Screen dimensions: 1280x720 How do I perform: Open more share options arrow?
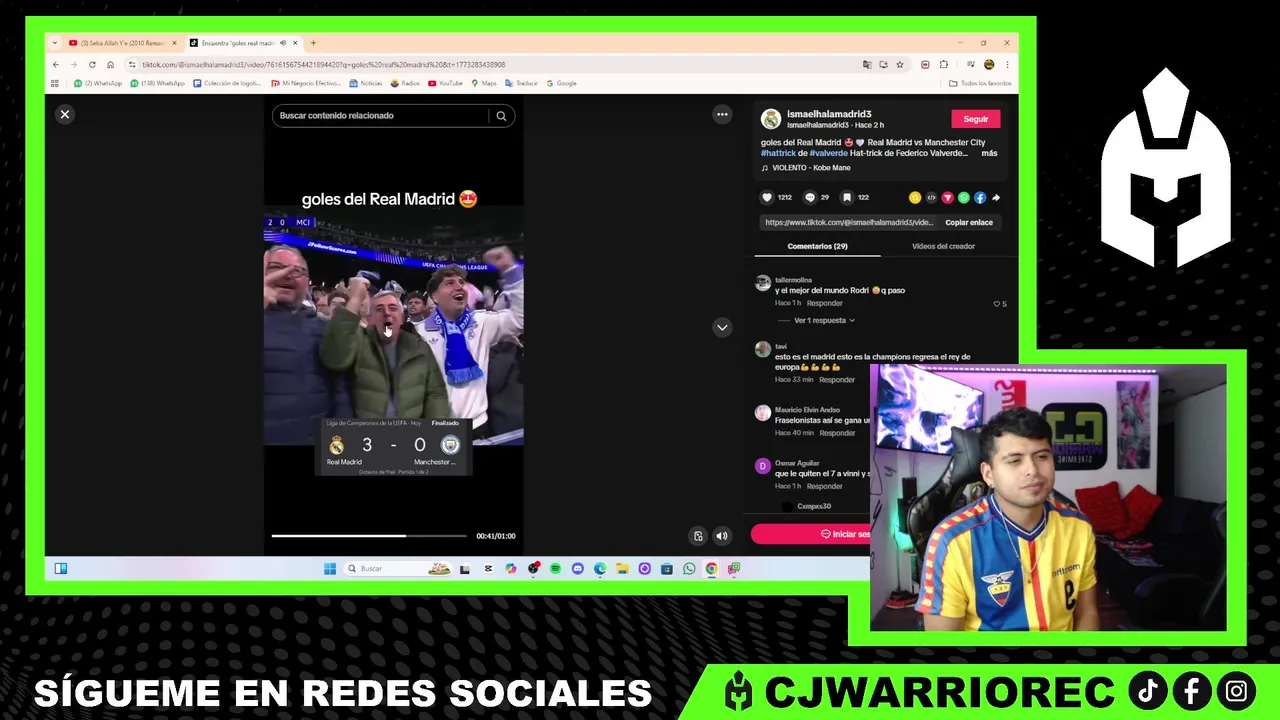tap(996, 198)
